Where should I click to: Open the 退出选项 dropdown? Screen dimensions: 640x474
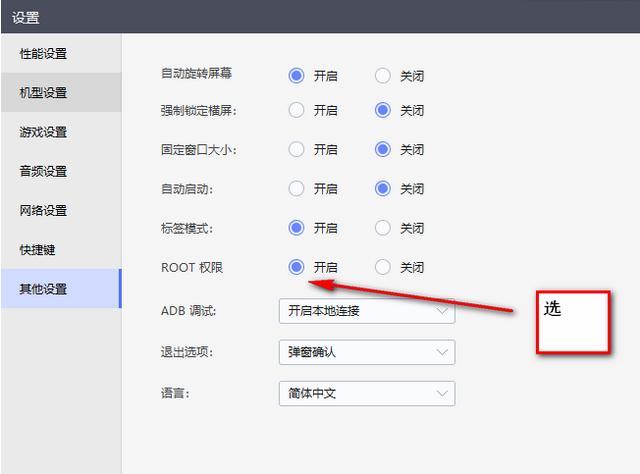pyautogui.click(x=366, y=352)
